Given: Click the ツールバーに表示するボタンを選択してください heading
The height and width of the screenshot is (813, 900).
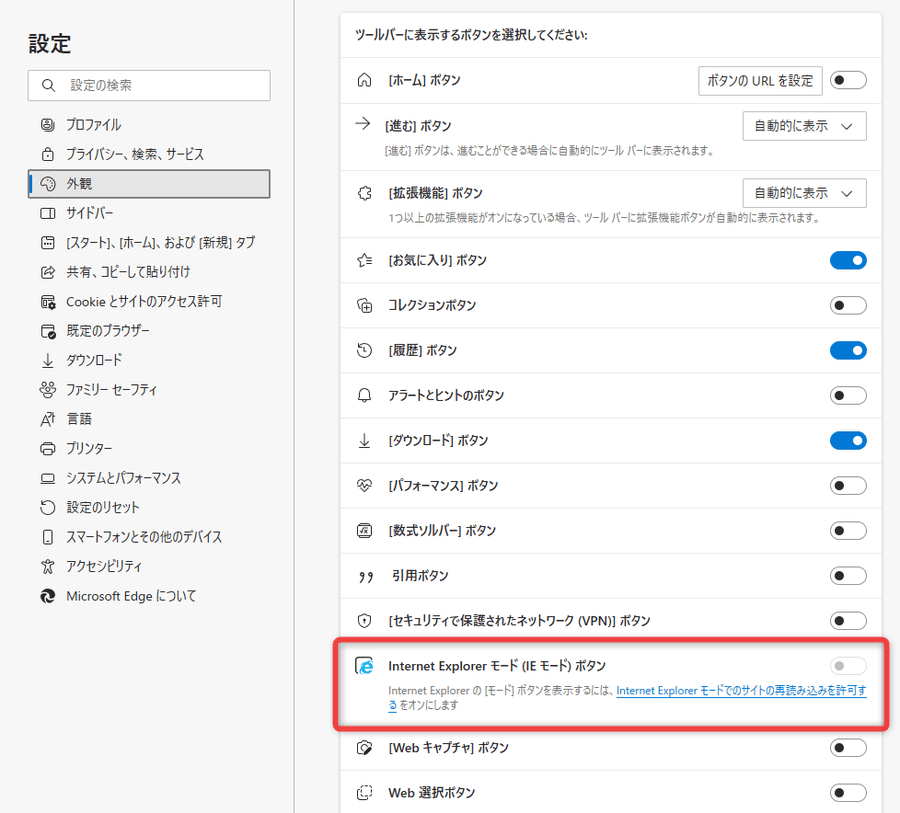Looking at the screenshot, I should pos(471,35).
